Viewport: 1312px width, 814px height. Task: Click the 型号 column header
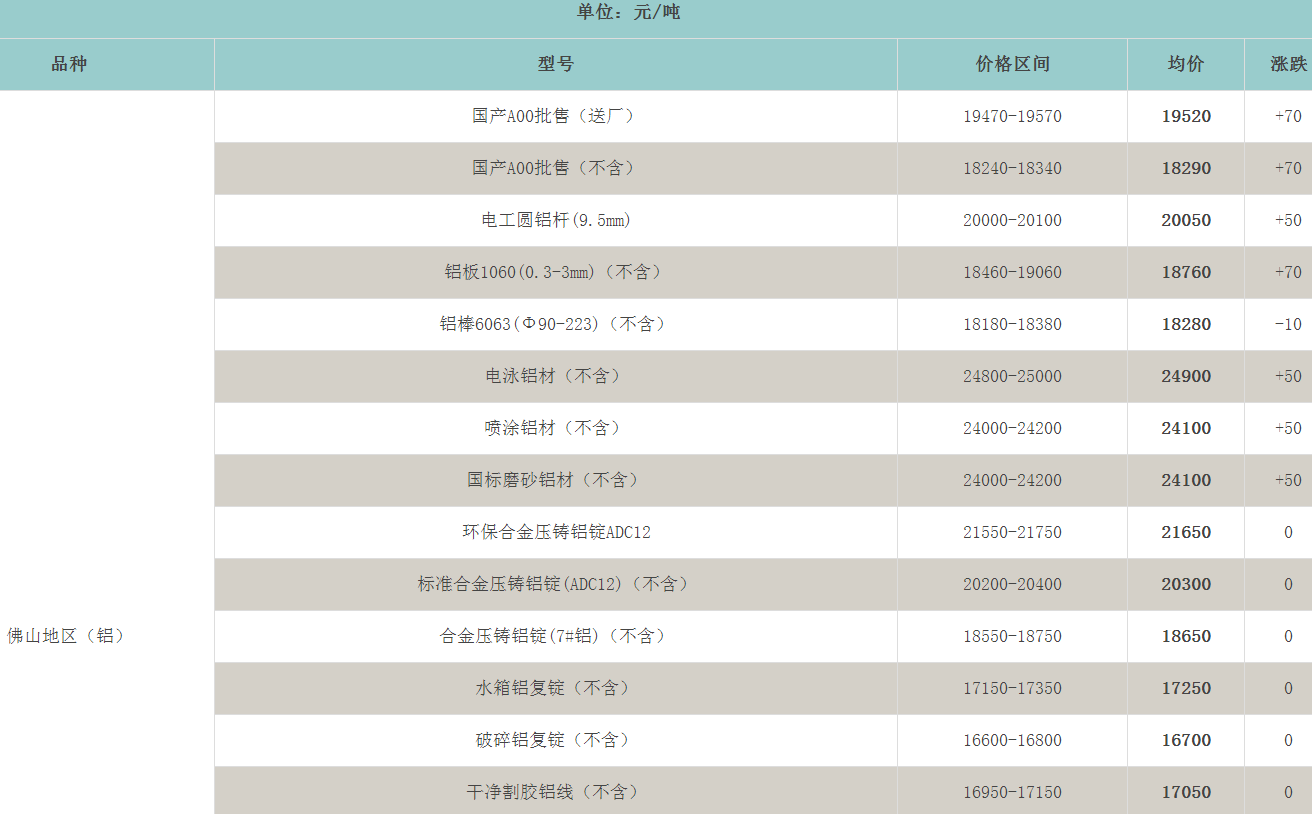pyautogui.click(x=555, y=64)
